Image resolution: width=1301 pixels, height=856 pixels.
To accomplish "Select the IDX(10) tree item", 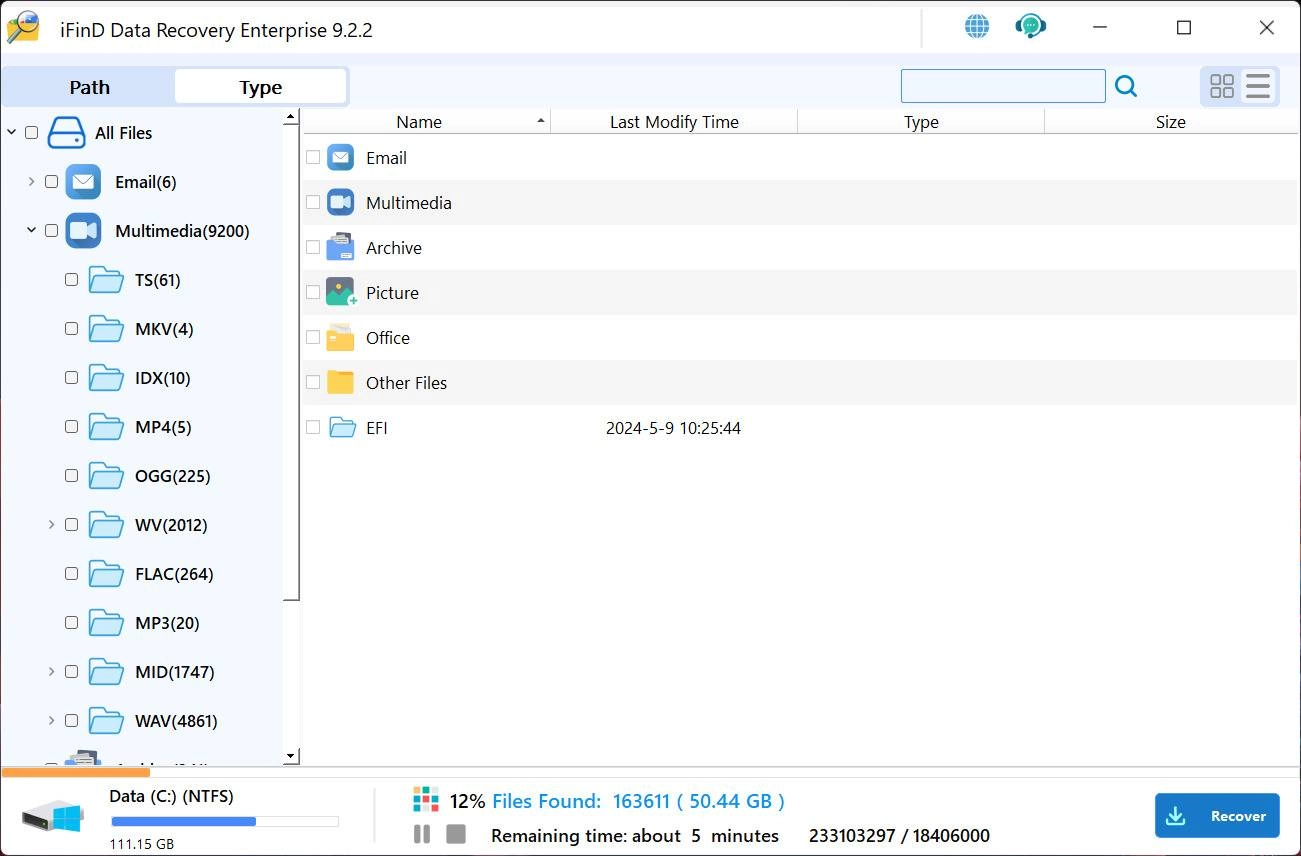I will (162, 378).
